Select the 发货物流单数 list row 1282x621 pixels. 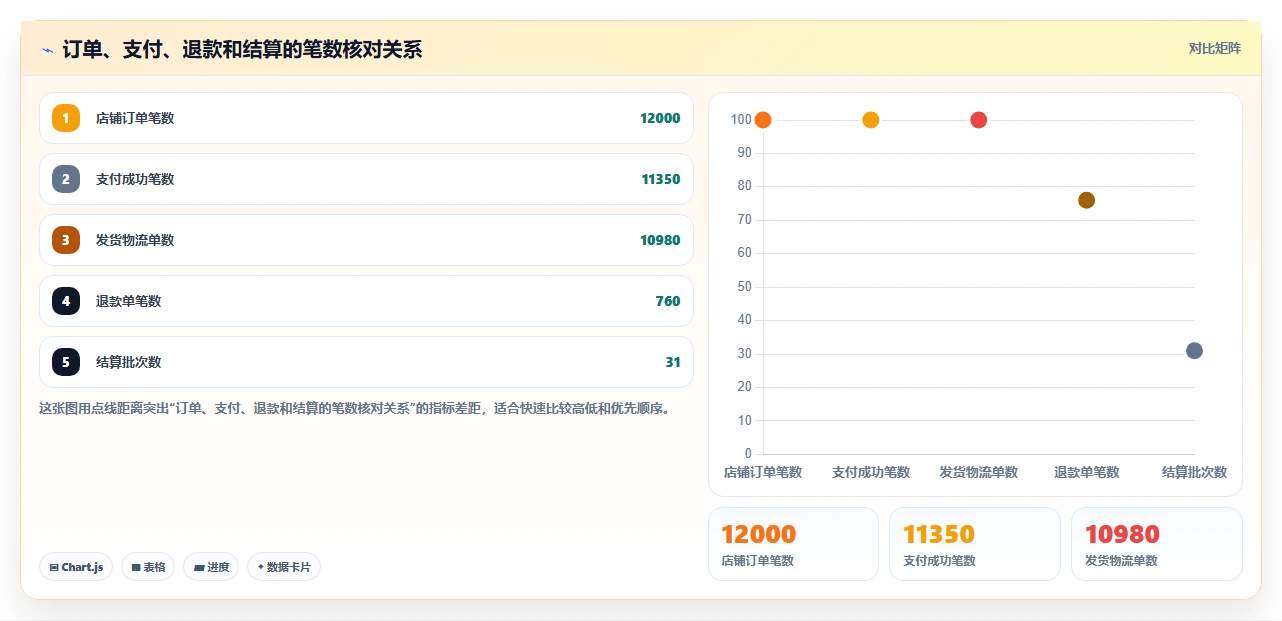[366, 240]
